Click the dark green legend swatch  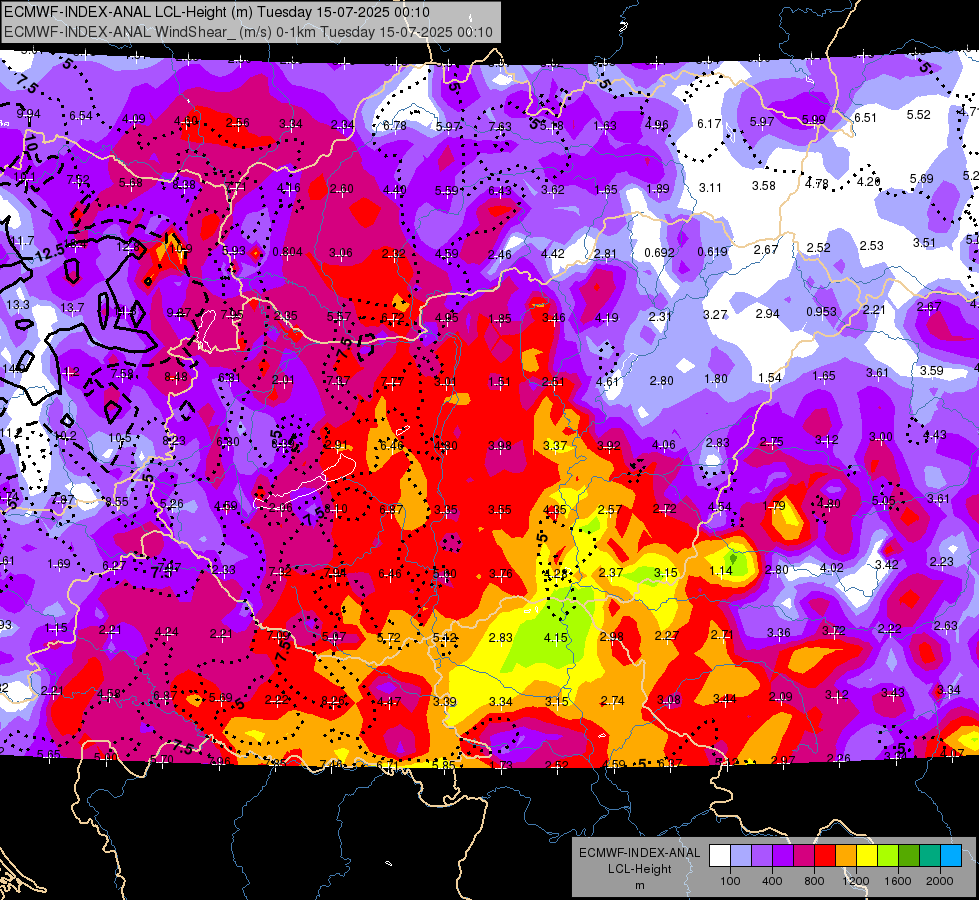[908, 856]
